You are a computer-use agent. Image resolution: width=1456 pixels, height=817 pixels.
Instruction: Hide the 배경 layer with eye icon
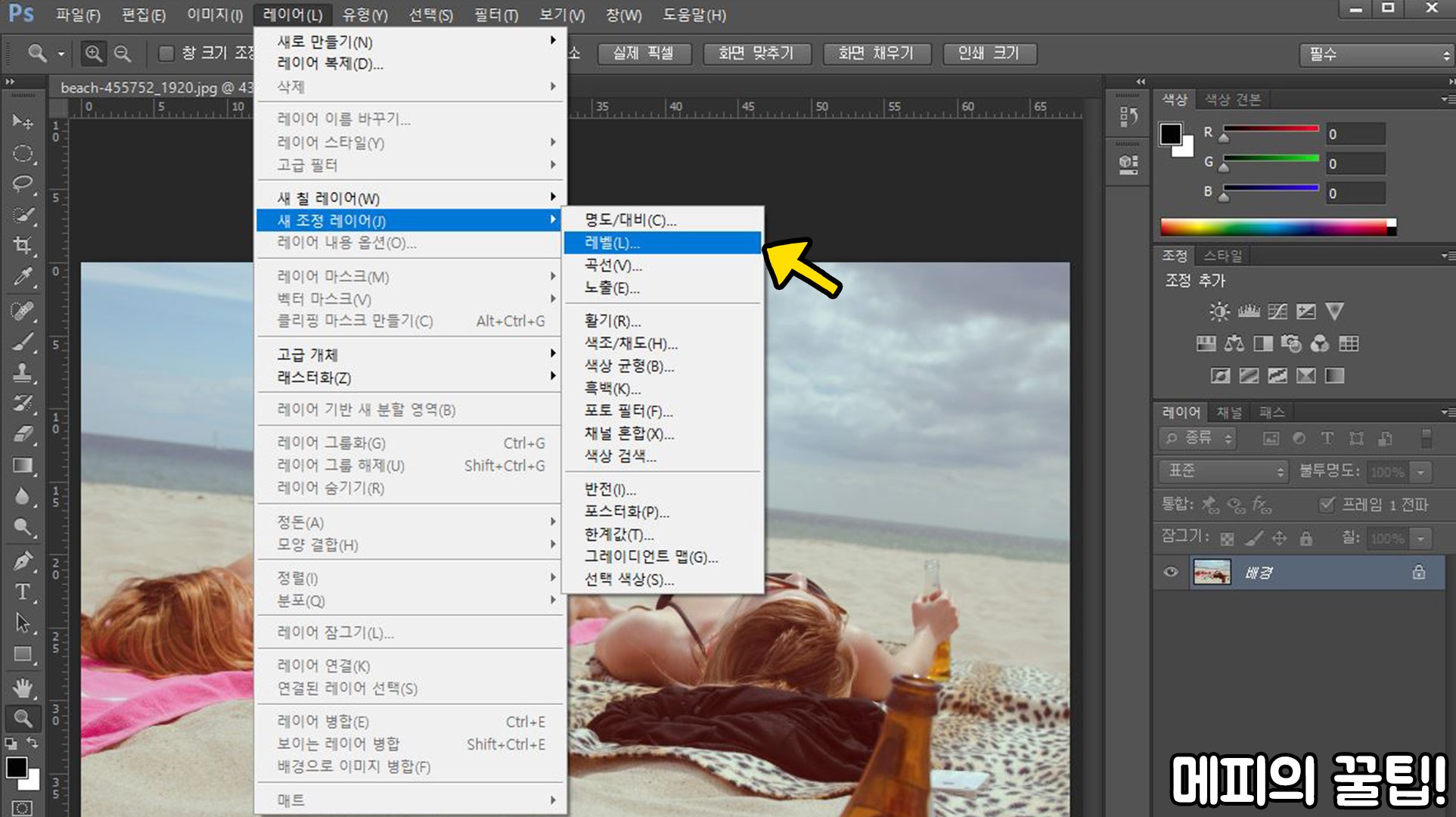click(1170, 572)
